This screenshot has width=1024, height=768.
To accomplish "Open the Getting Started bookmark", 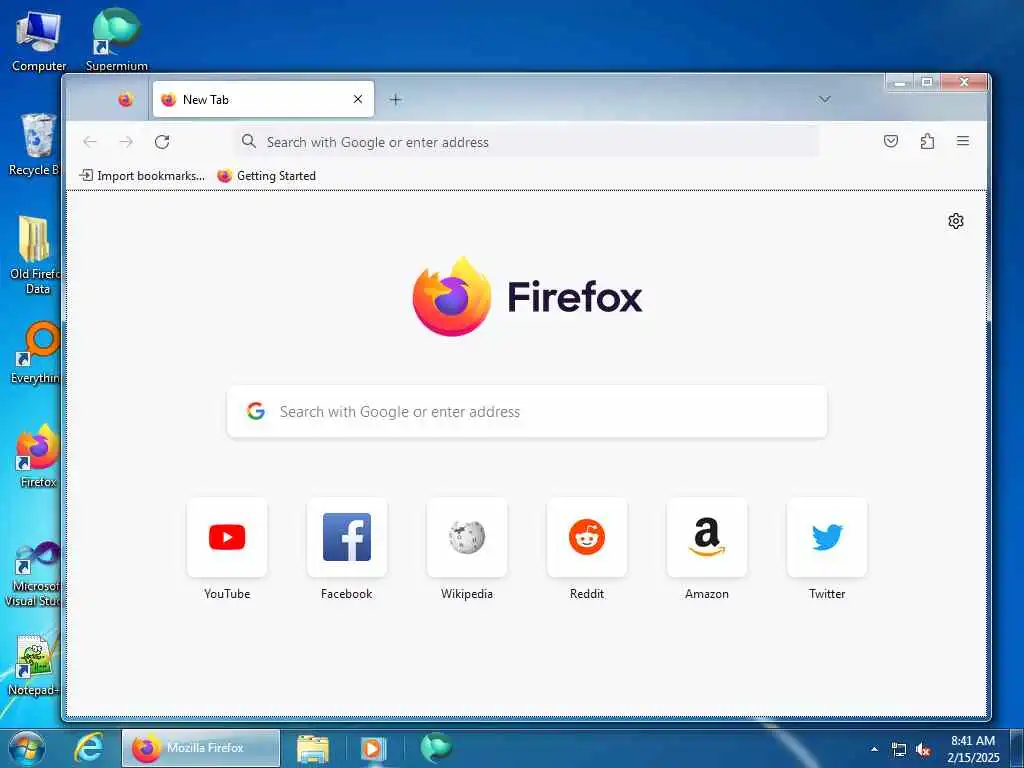I will click(x=266, y=176).
